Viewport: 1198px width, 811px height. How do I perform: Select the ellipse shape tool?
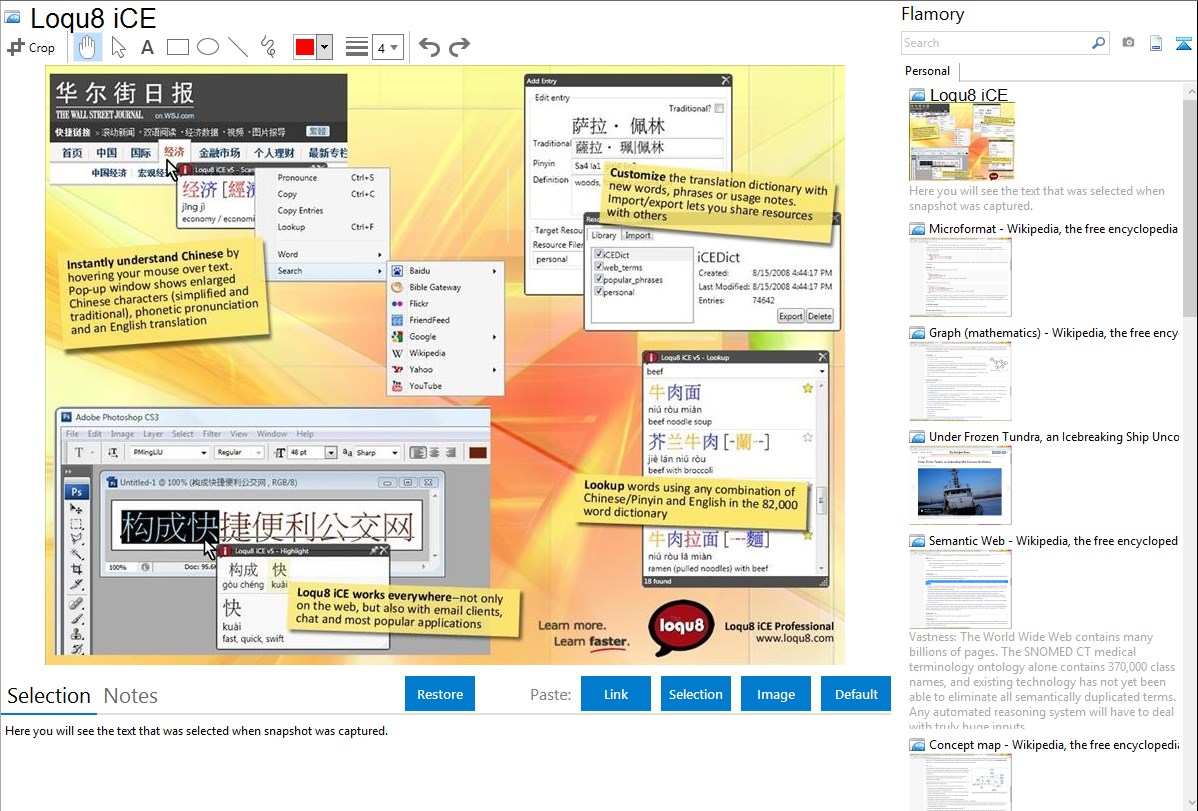coord(208,47)
